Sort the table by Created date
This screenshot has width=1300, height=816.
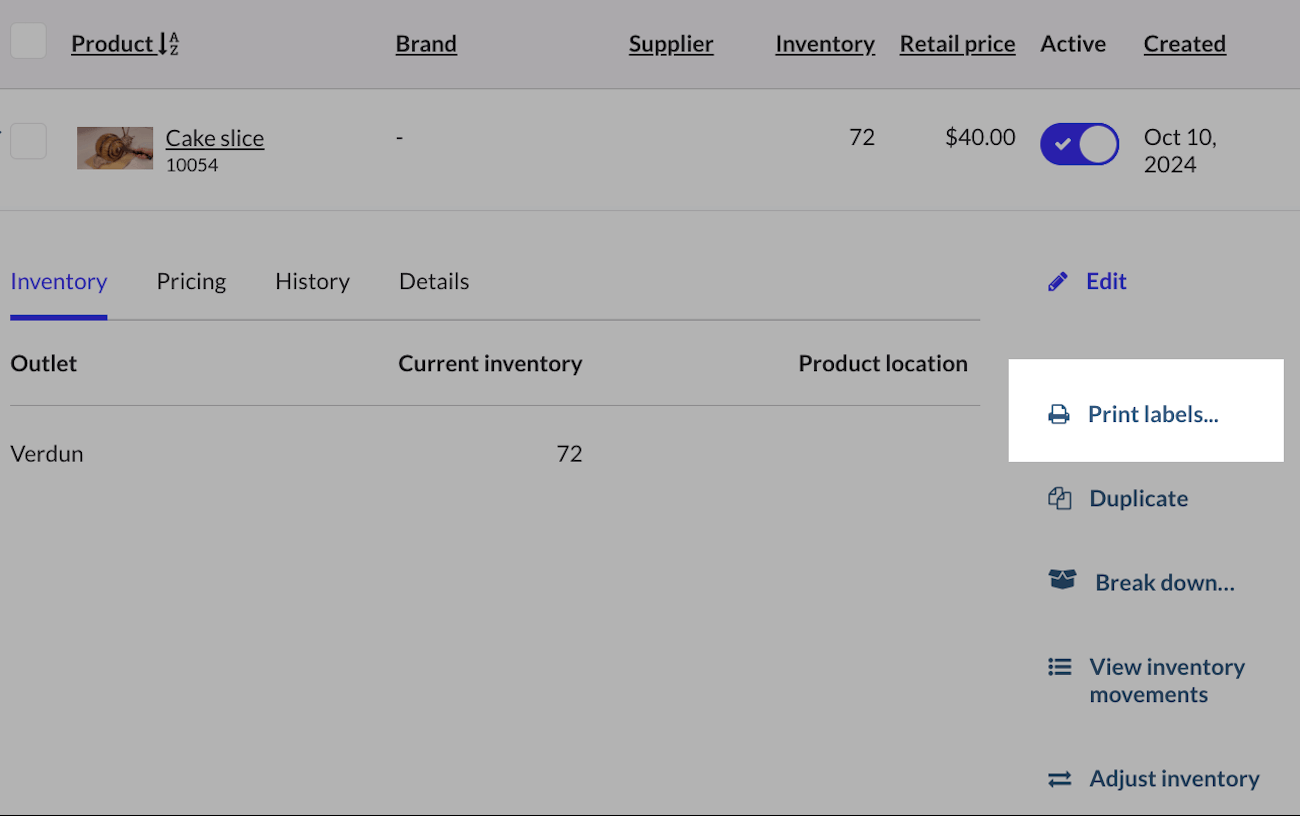pyautogui.click(x=1184, y=44)
